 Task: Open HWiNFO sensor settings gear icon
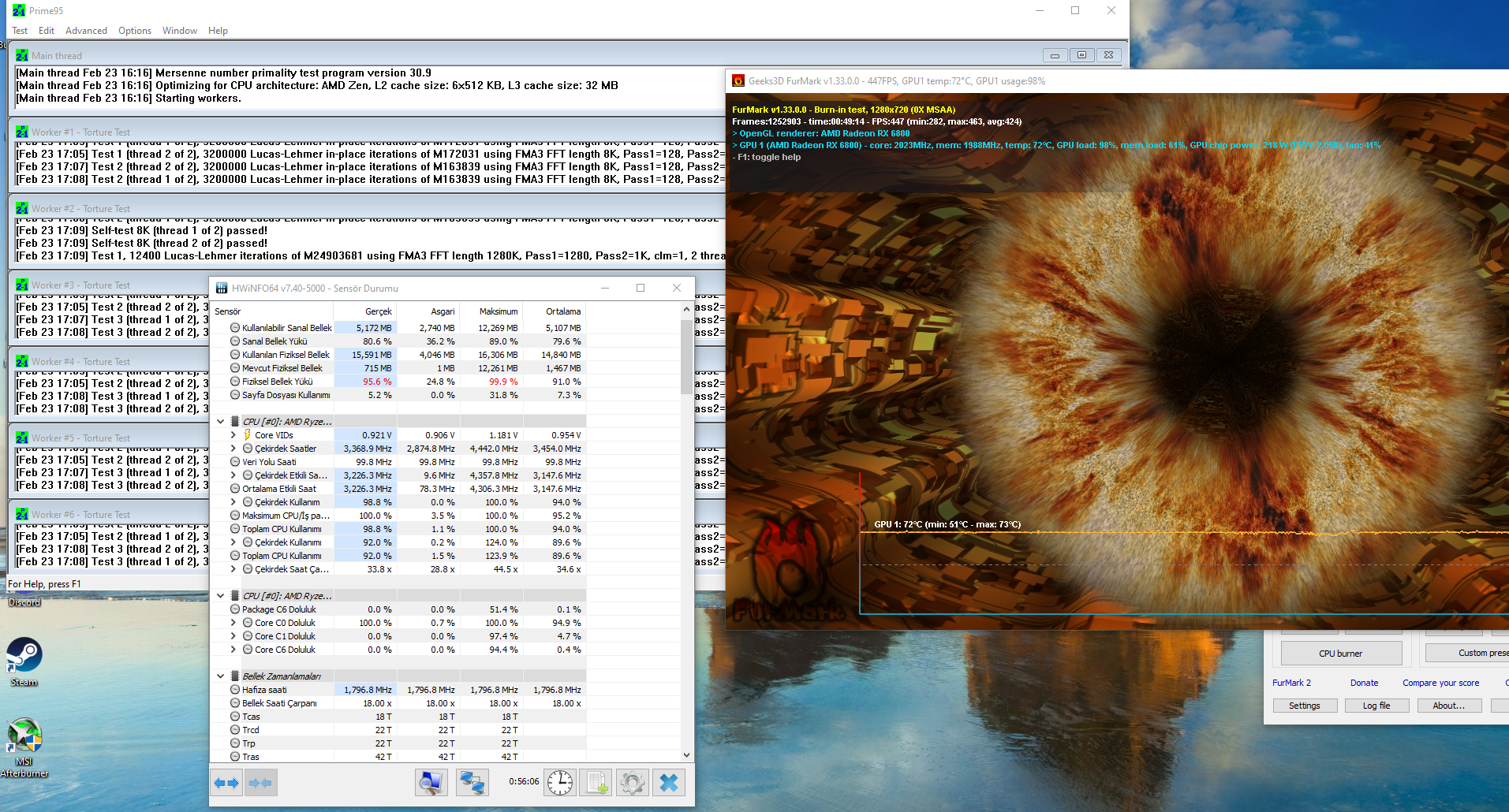632,783
